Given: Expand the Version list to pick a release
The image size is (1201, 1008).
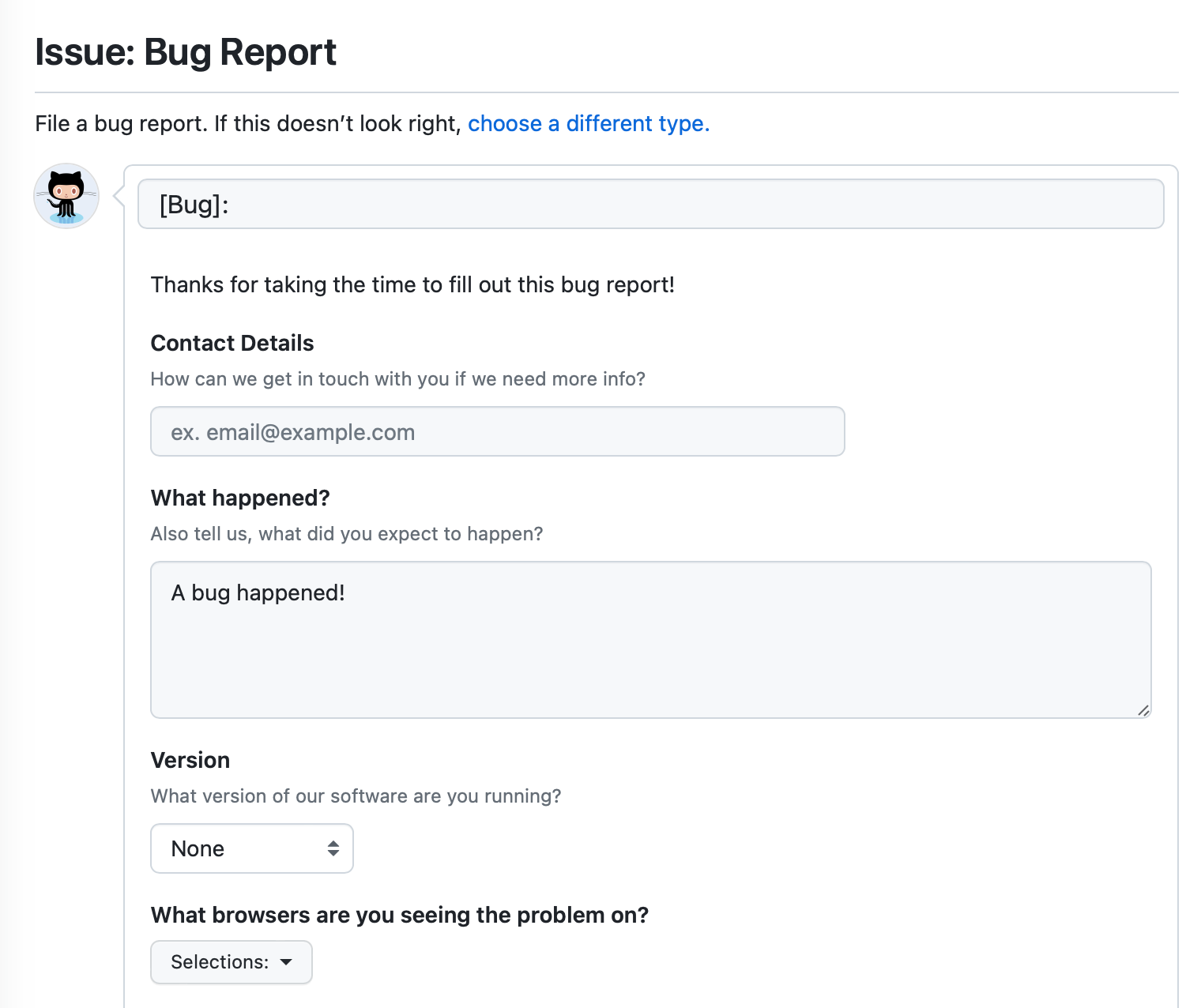Looking at the screenshot, I should pos(251,848).
